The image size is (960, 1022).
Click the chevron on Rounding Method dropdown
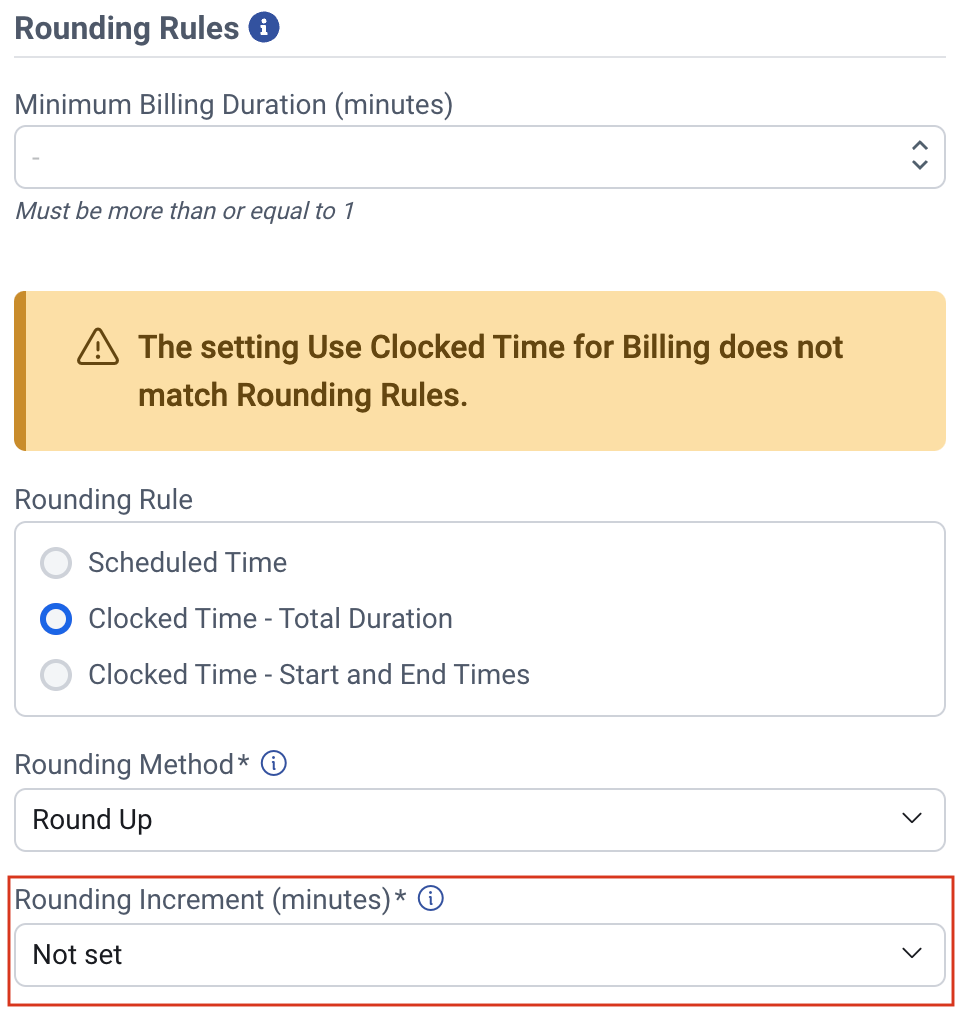pos(911,819)
